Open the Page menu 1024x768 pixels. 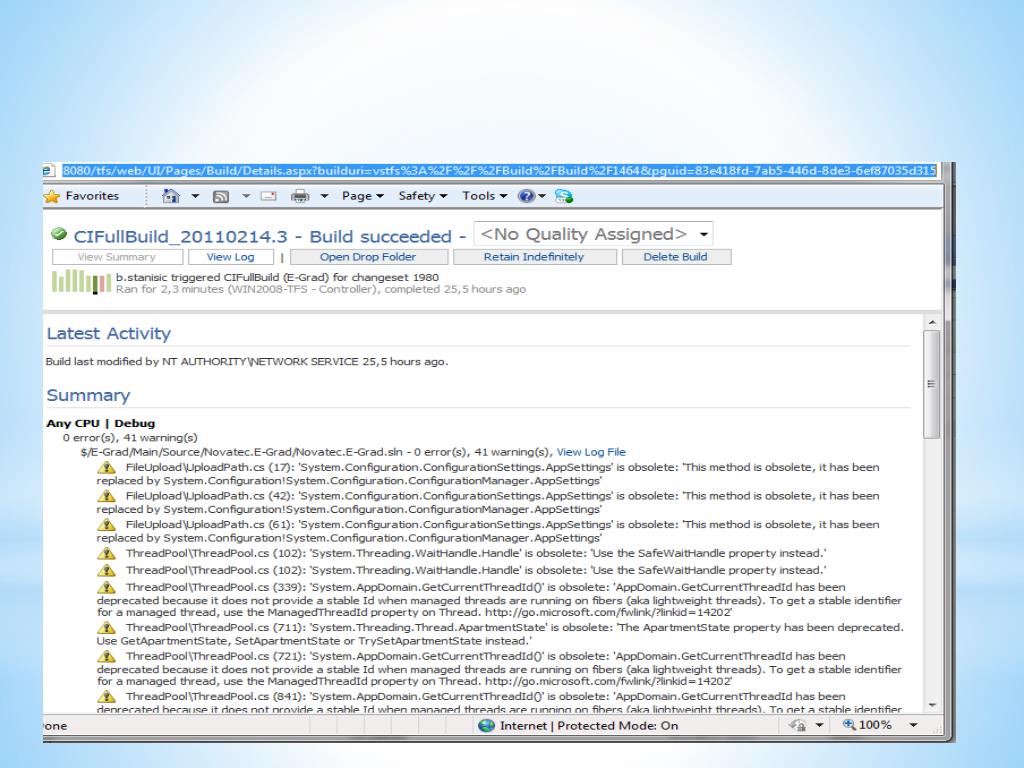pos(362,196)
